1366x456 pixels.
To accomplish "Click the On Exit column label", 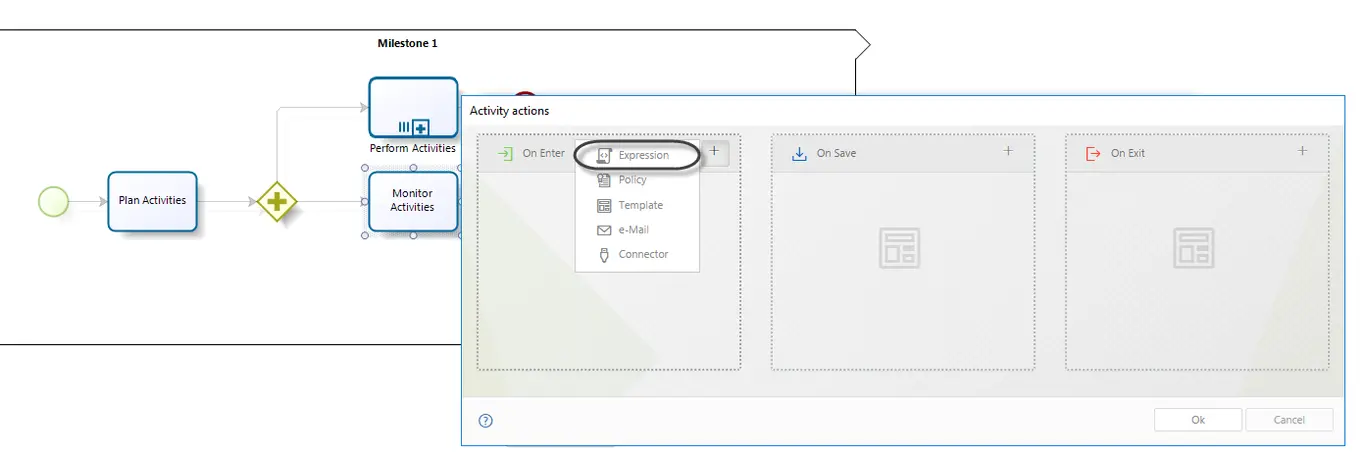I will pos(1128,154).
